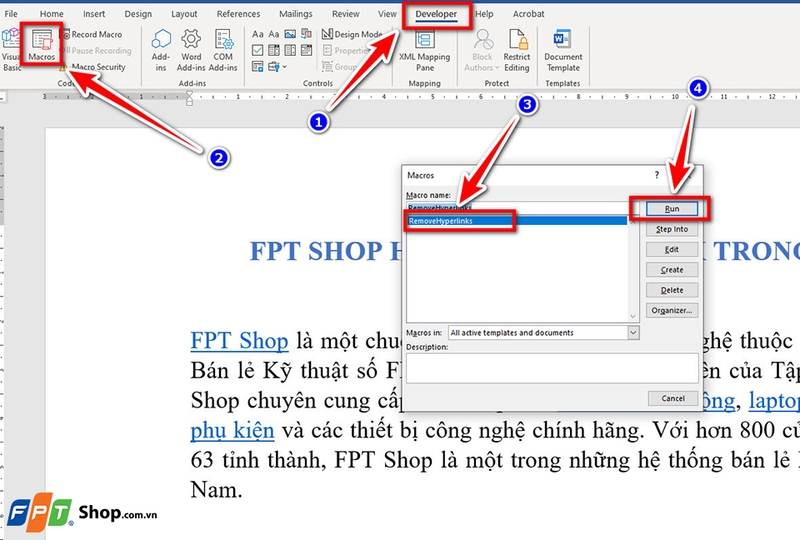Click the Macros dialog help question mark
The width and height of the screenshot is (800, 540).
[657, 175]
